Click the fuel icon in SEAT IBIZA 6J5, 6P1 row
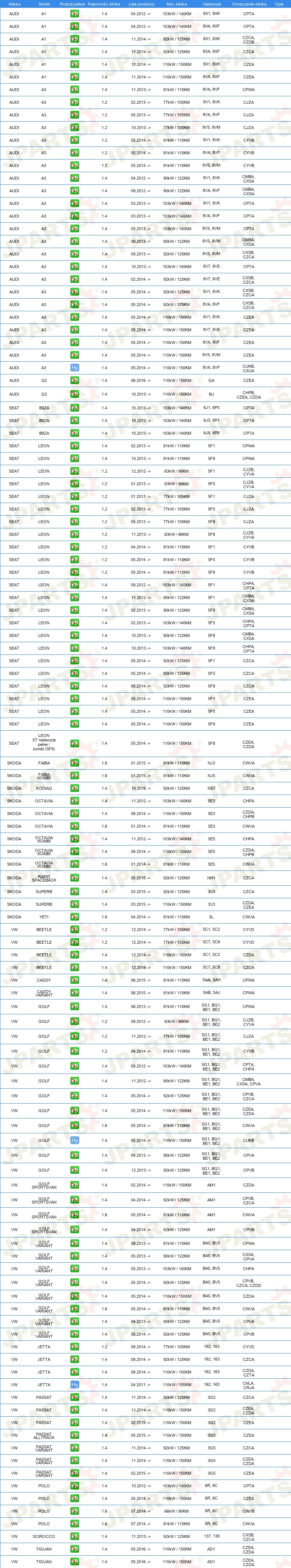Screen dimensions: 291x1568 click(74, 421)
